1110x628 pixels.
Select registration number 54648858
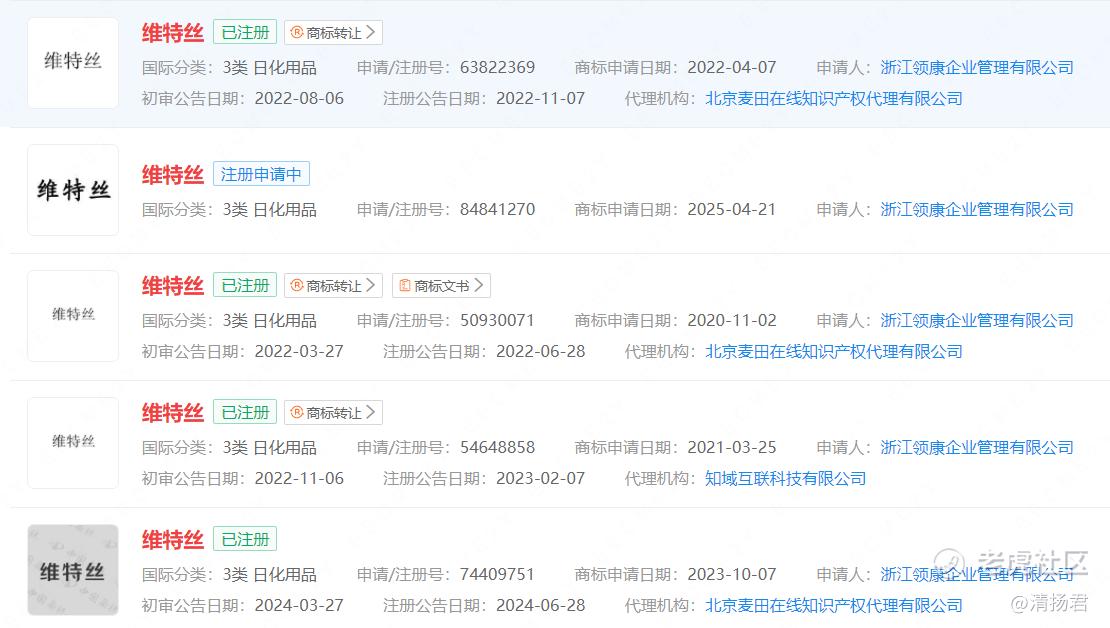point(498,447)
